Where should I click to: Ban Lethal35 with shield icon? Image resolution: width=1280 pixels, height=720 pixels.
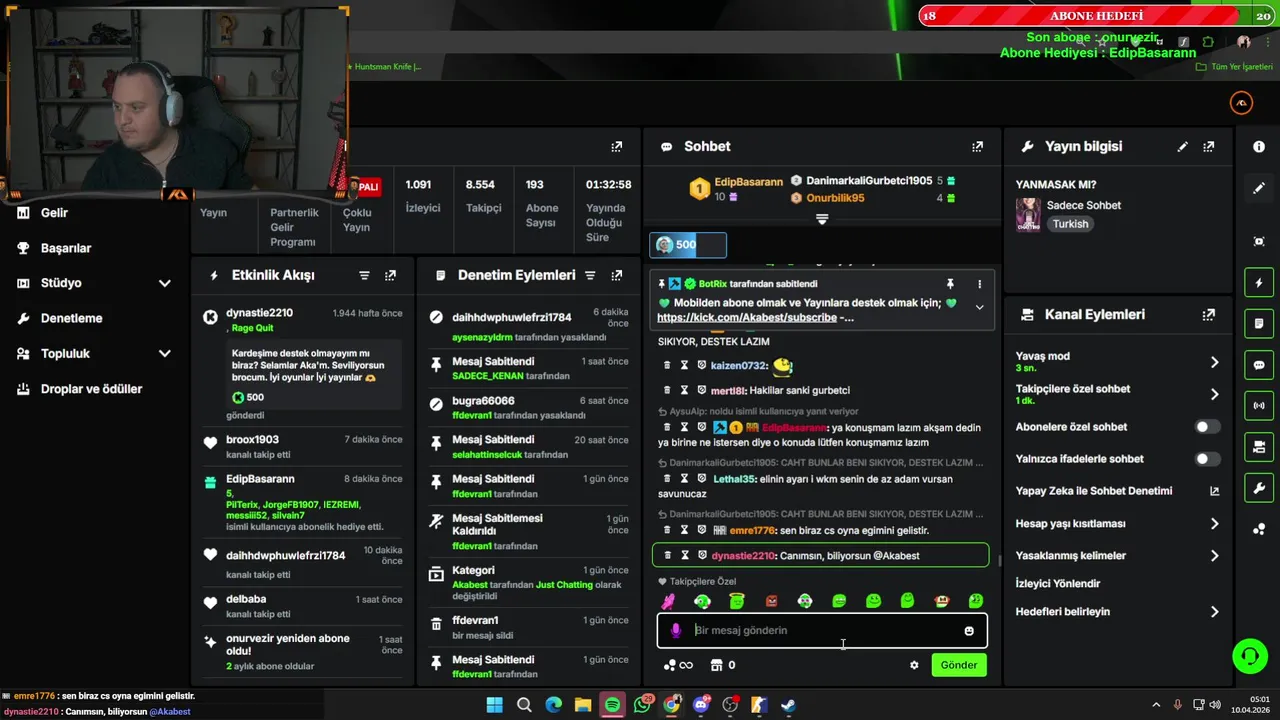tap(702, 479)
